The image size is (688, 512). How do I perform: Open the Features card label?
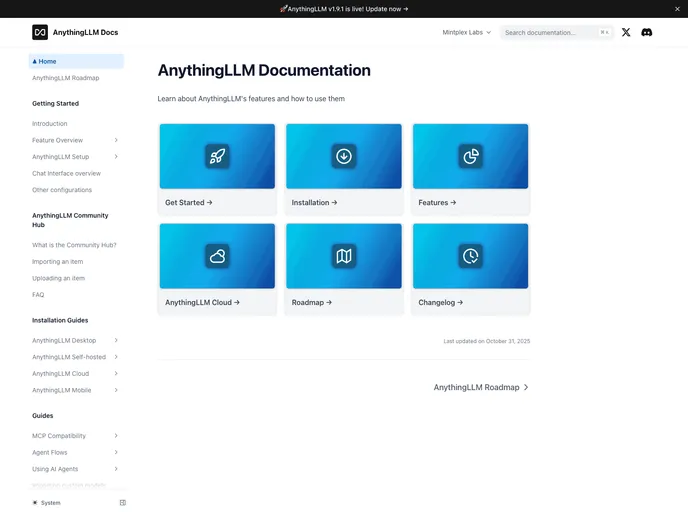(437, 203)
